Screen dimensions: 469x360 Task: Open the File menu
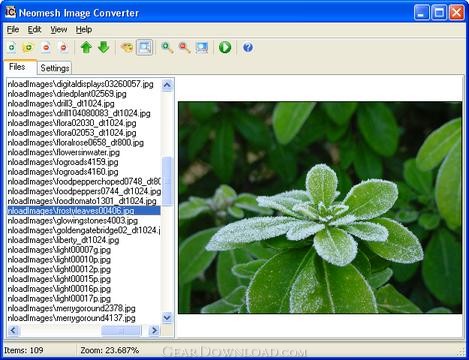13,30
